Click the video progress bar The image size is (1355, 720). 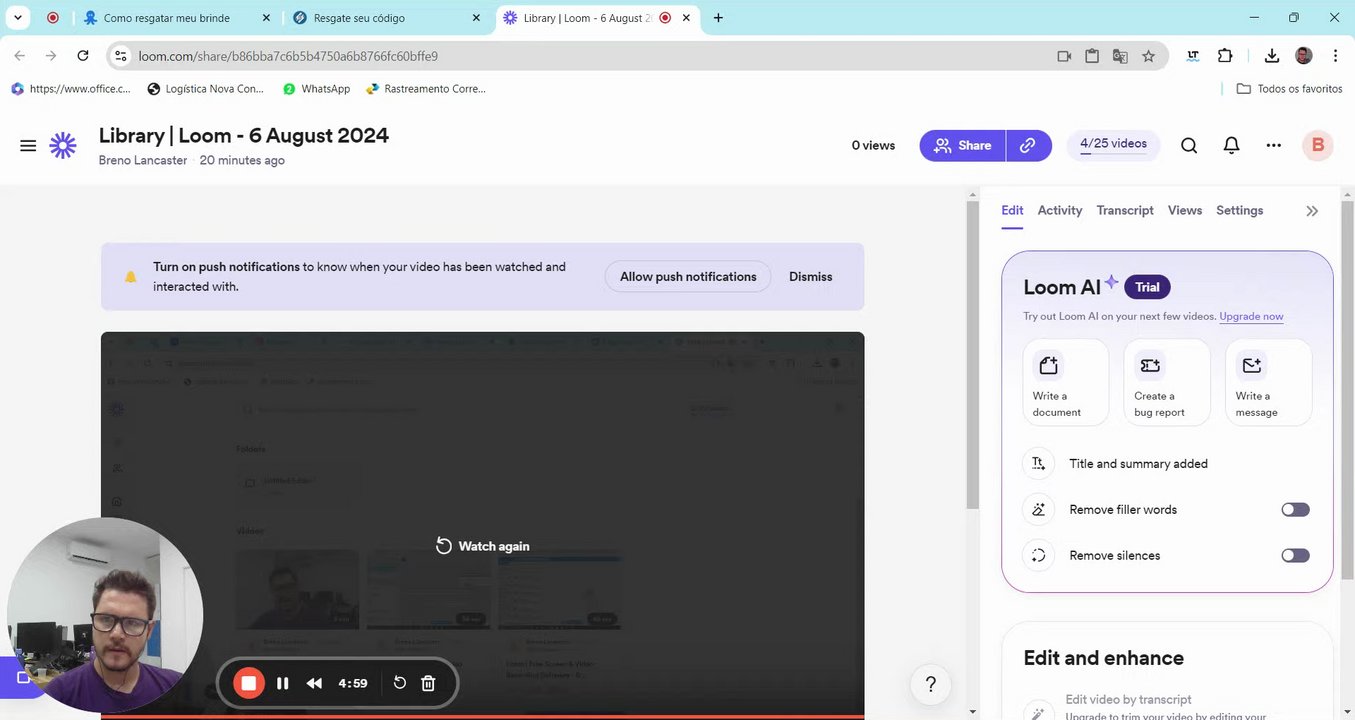pos(482,716)
